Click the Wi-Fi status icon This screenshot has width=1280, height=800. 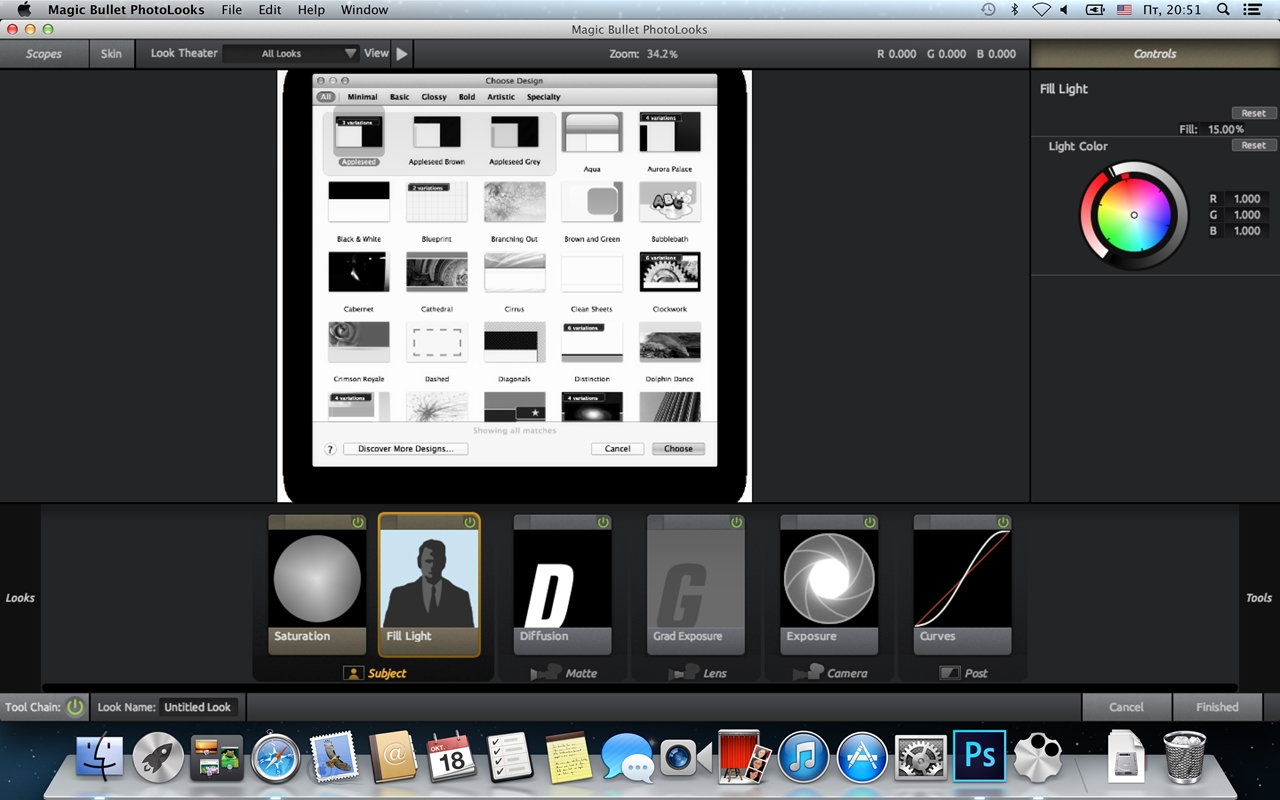click(1041, 10)
